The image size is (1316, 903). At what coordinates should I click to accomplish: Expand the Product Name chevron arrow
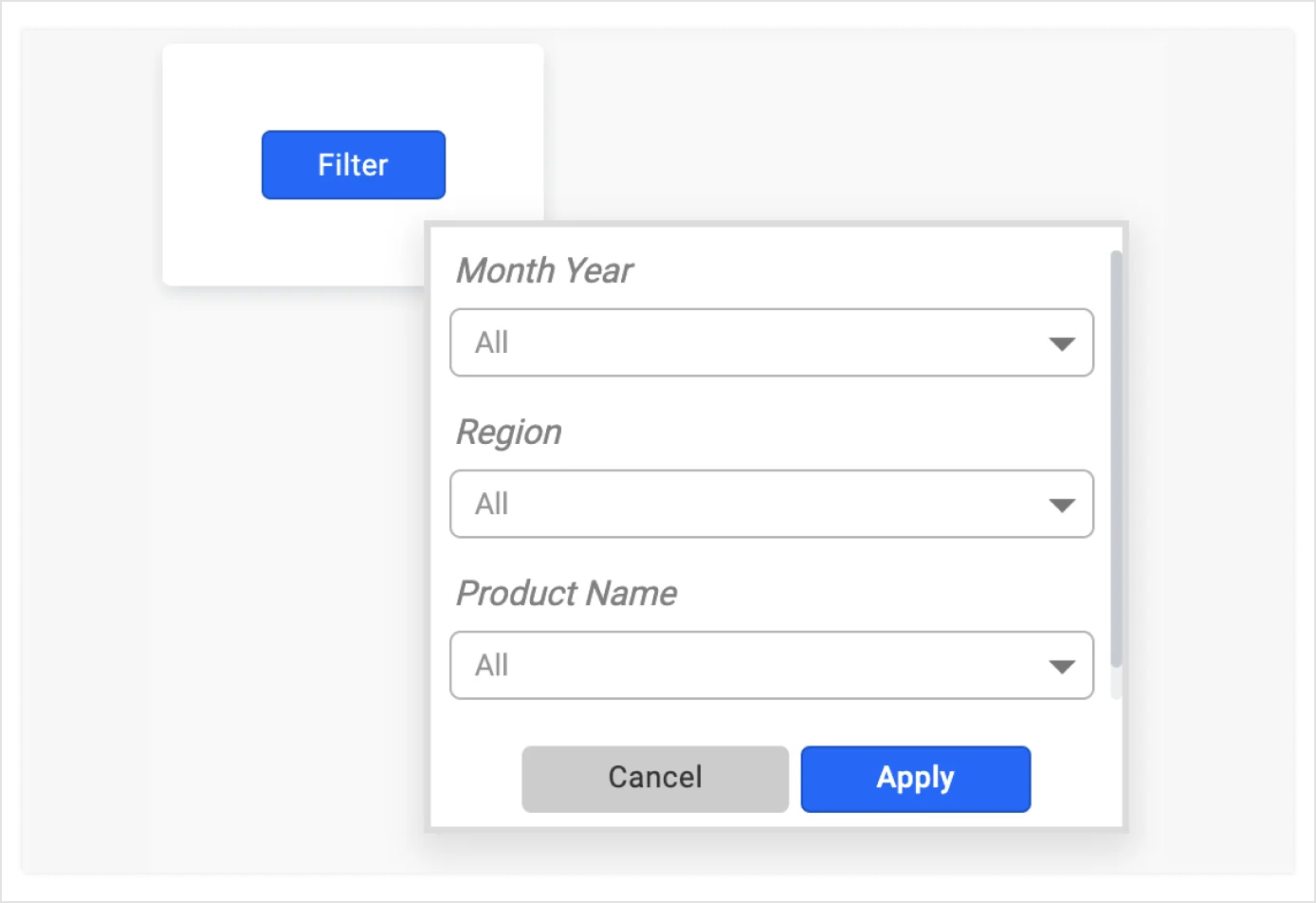(x=1063, y=665)
